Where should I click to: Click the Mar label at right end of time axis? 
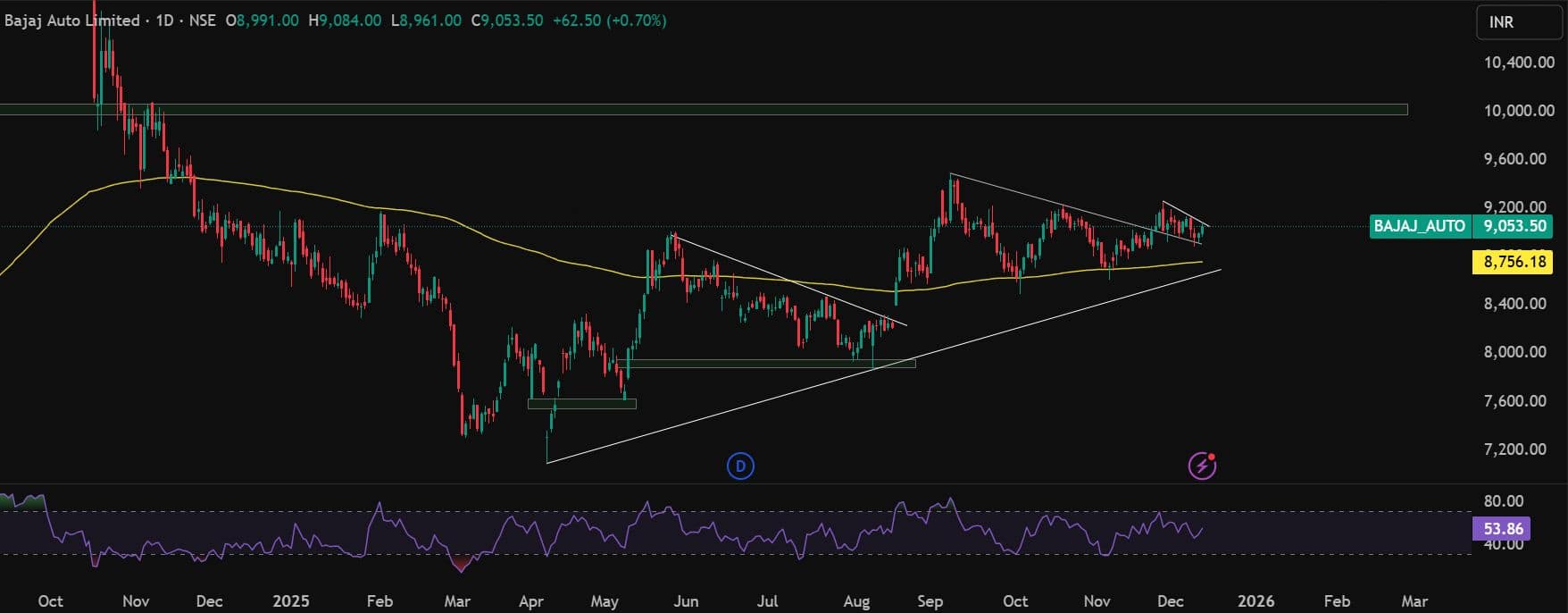point(1414,601)
